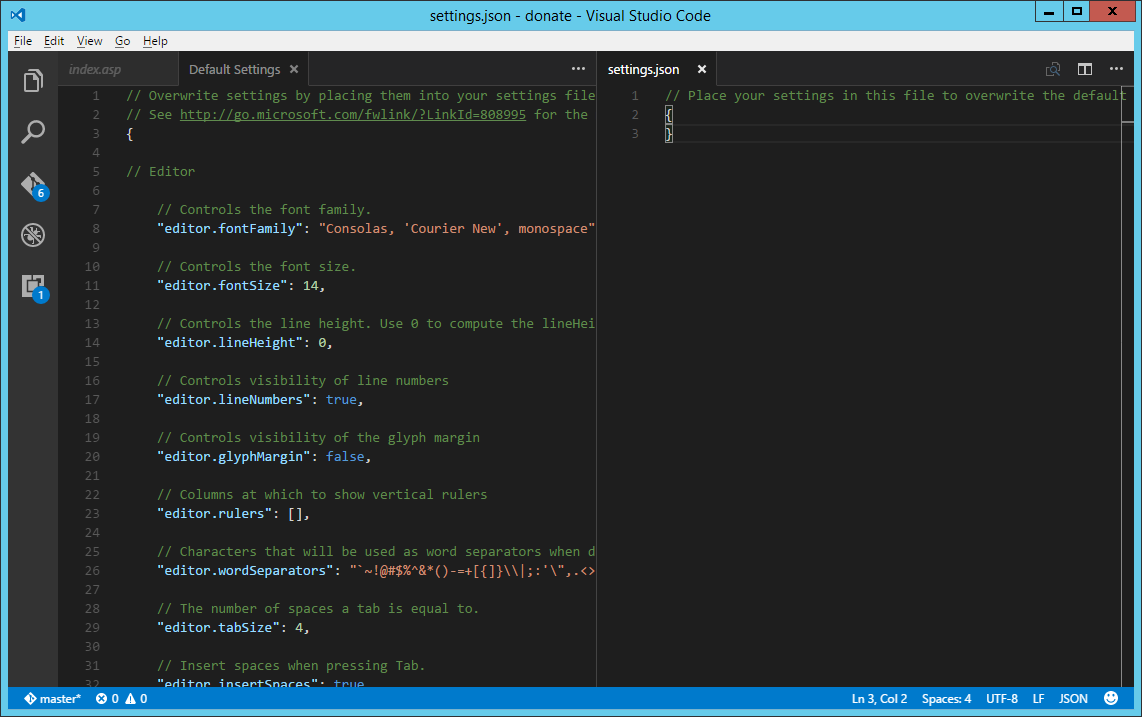Viewport: 1142px width, 717px height.
Task: Open the File menu
Action: 23,41
